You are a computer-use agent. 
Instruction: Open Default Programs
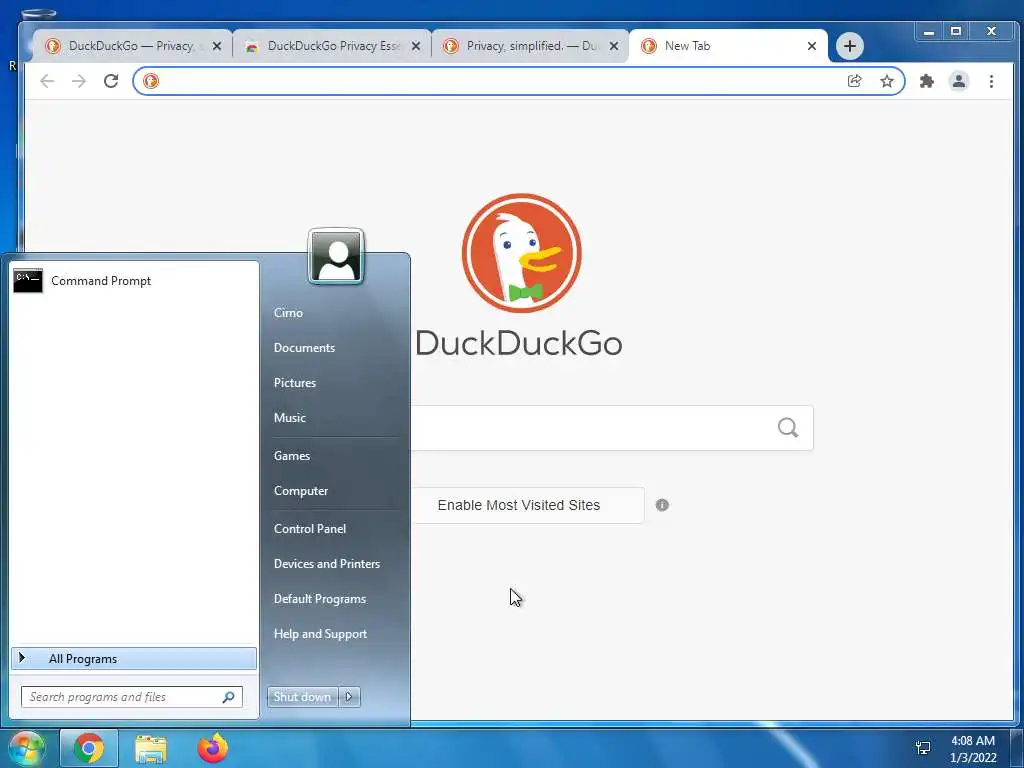[x=320, y=599]
